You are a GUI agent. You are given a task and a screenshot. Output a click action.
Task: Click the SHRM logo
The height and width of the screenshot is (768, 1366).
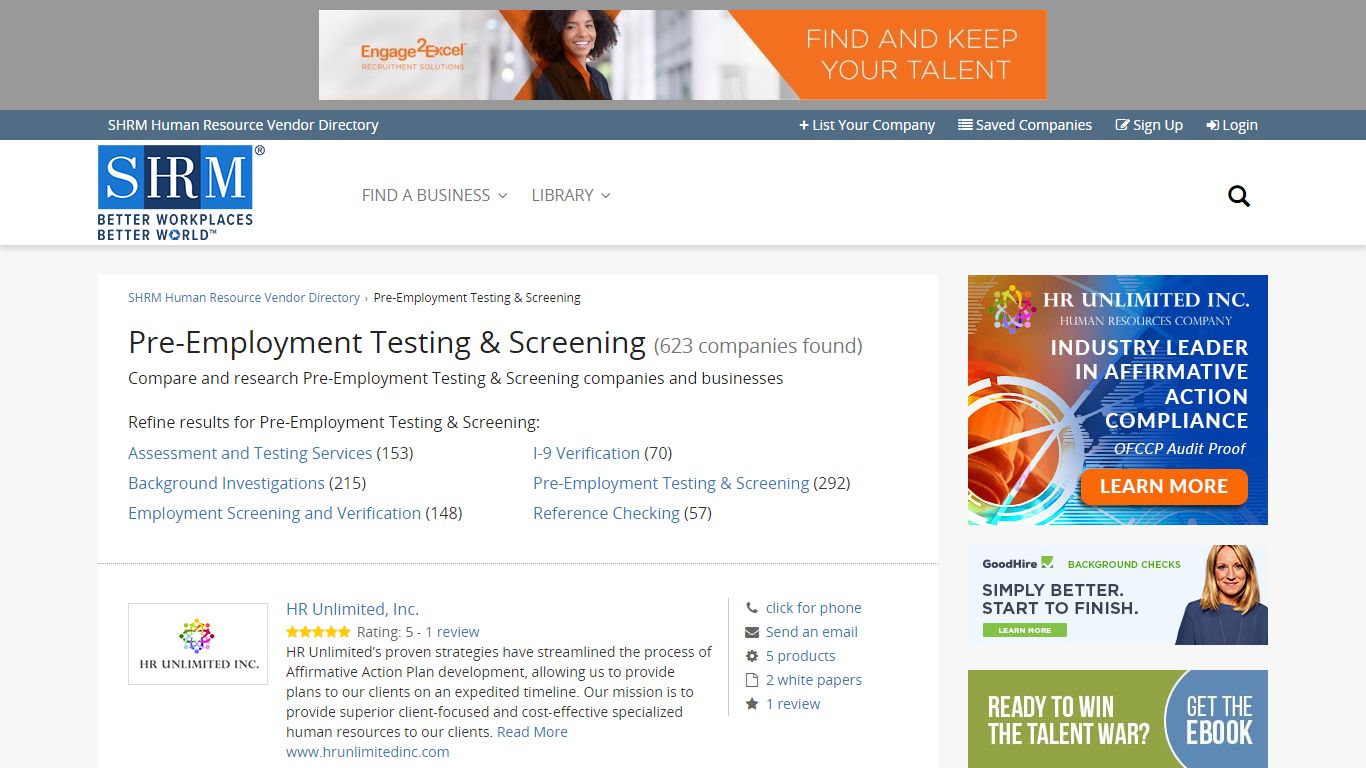click(181, 193)
